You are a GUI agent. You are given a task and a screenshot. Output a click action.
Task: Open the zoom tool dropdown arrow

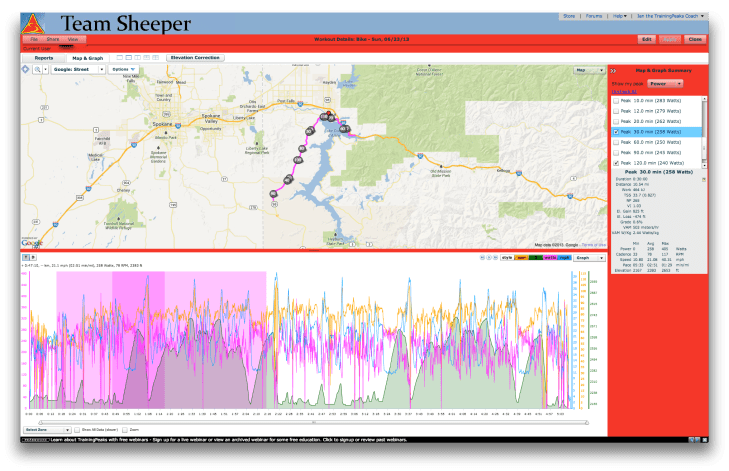pyautogui.click(x=46, y=69)
